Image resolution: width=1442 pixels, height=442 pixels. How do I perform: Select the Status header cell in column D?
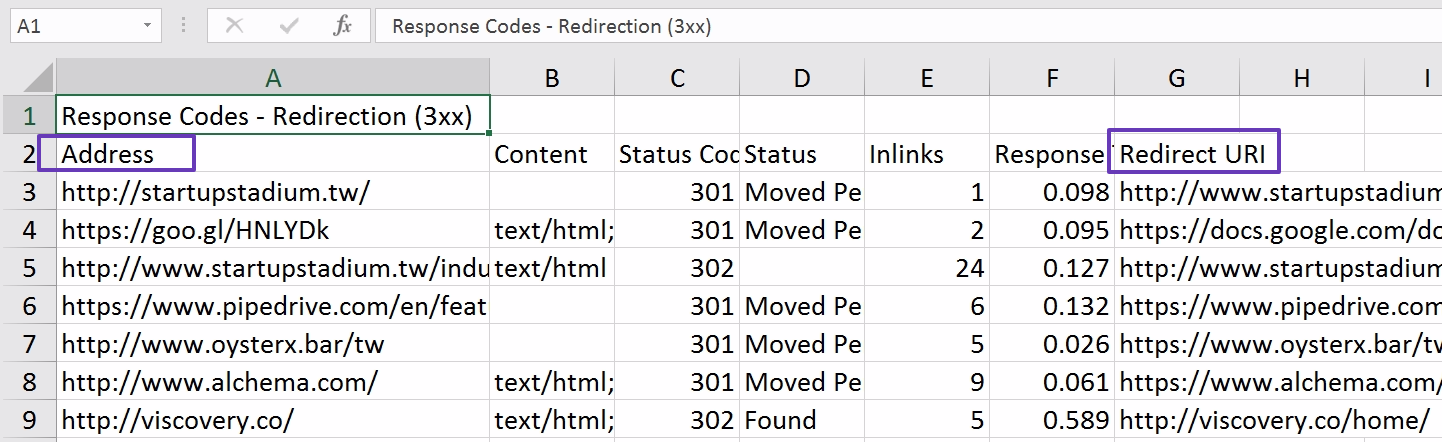tap(802, 153)
